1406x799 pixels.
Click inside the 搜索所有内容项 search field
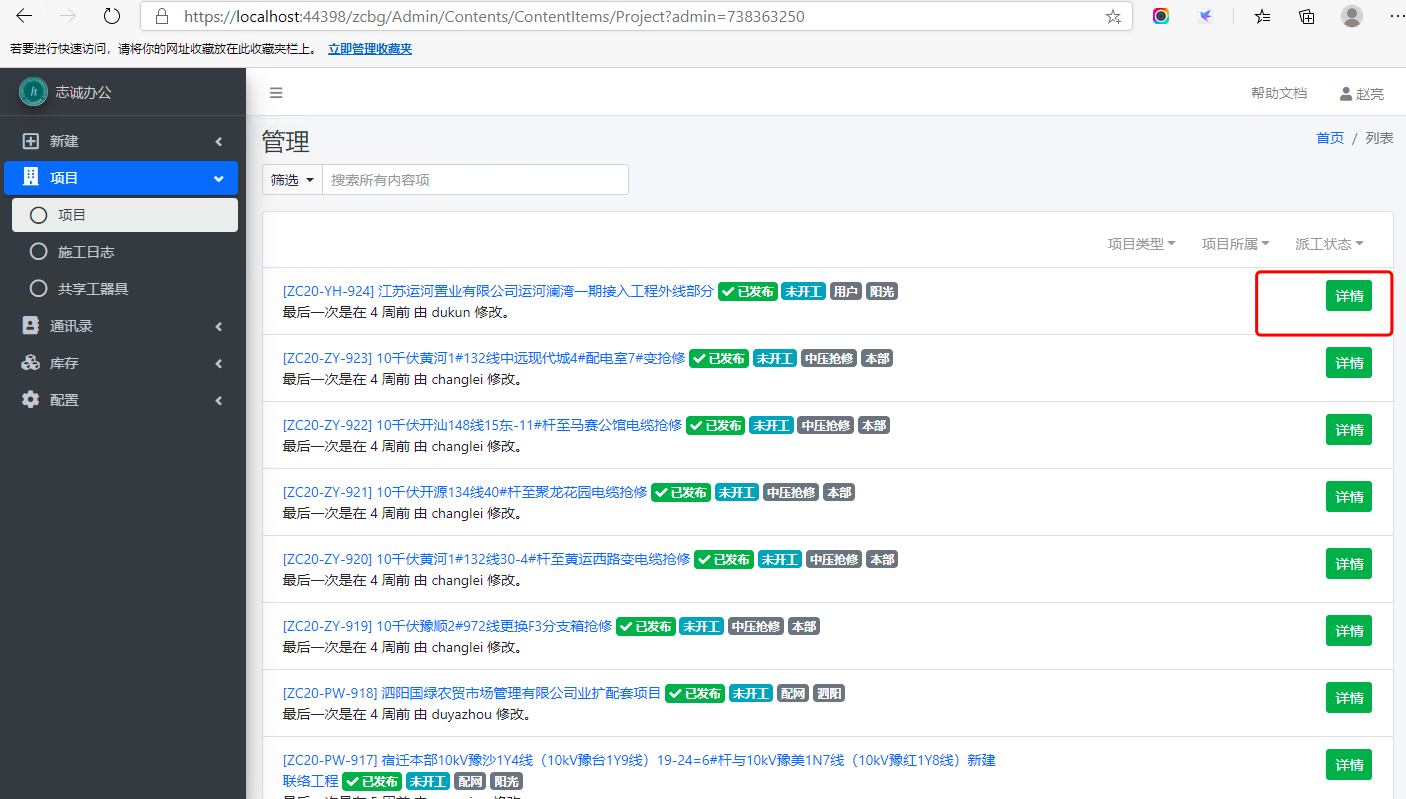coord(475,179)
